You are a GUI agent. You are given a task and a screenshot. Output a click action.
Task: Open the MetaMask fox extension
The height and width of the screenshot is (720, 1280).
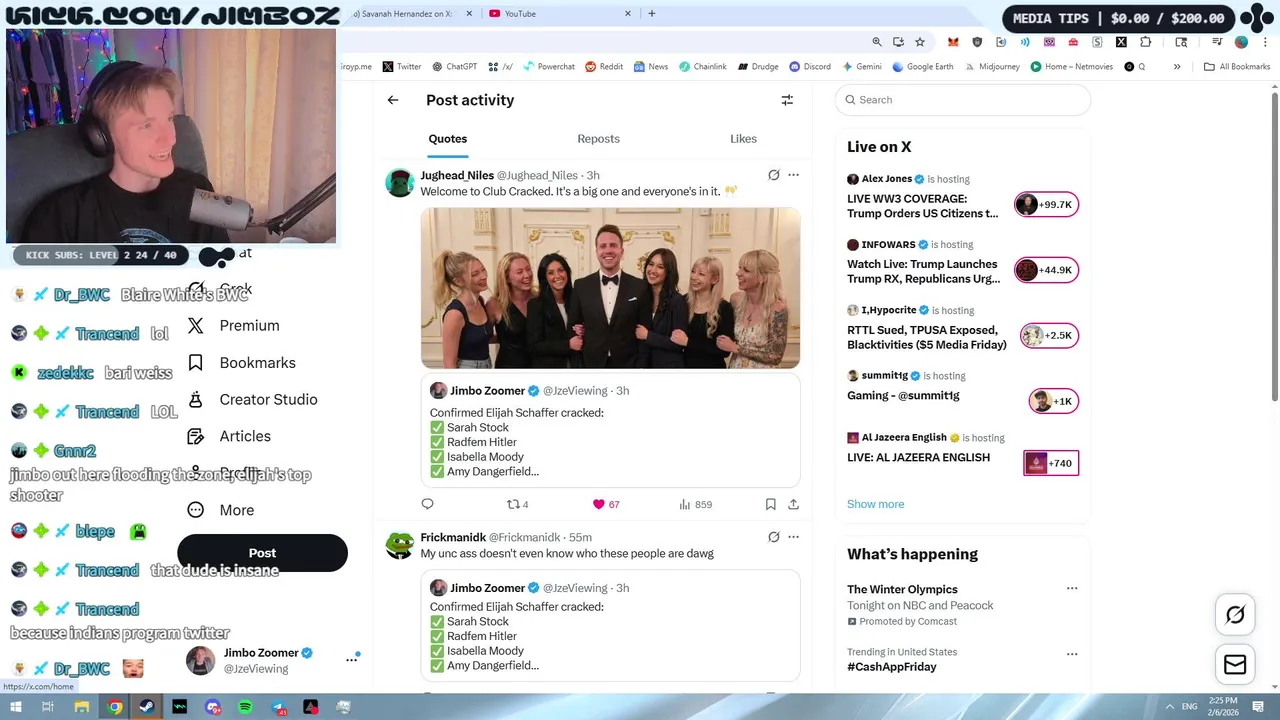coord(953,42)
